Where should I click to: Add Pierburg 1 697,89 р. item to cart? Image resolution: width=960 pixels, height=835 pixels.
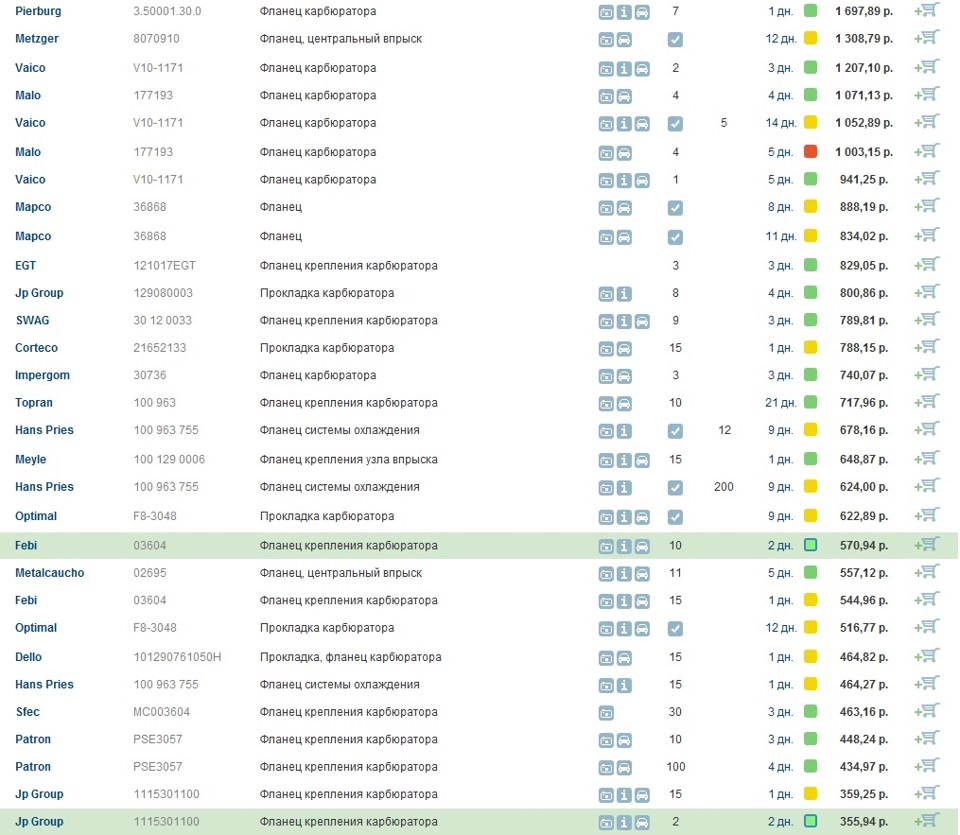tap(927, 10)
